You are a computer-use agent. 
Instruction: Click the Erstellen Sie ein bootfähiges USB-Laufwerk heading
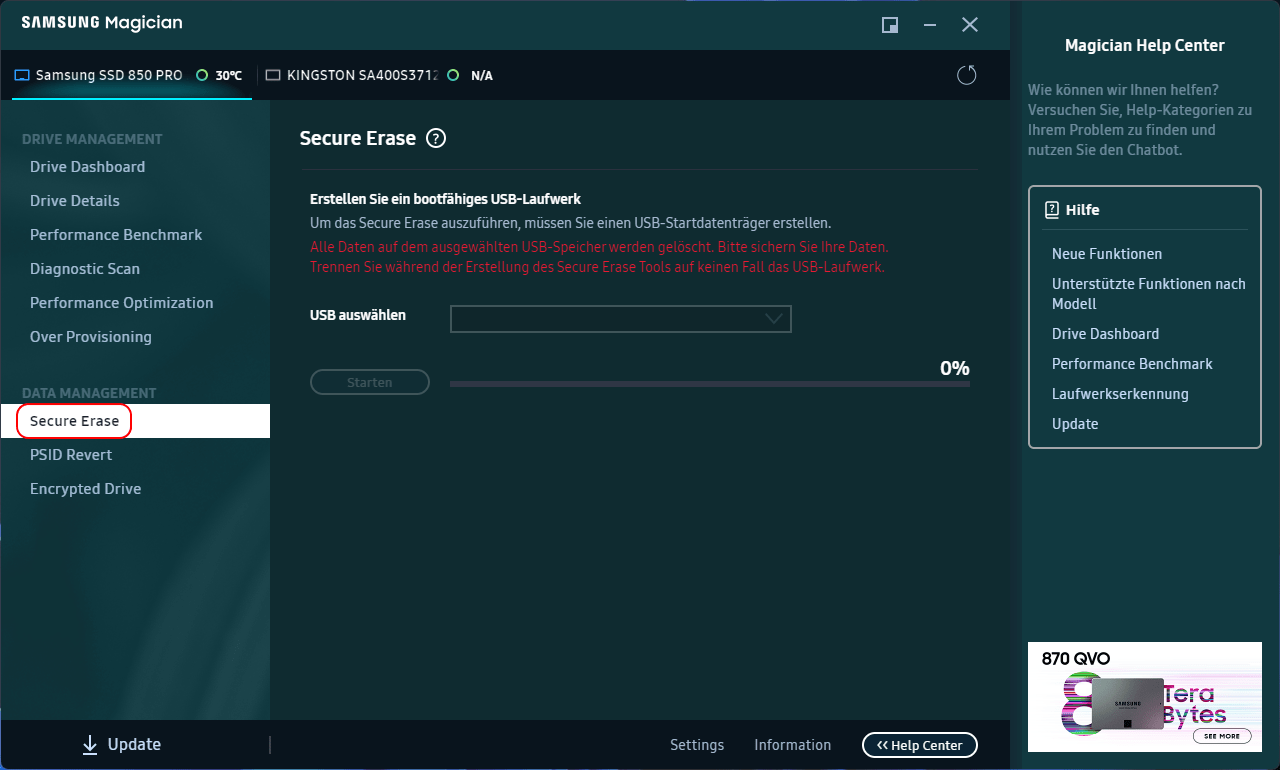[x=446, y=199]
